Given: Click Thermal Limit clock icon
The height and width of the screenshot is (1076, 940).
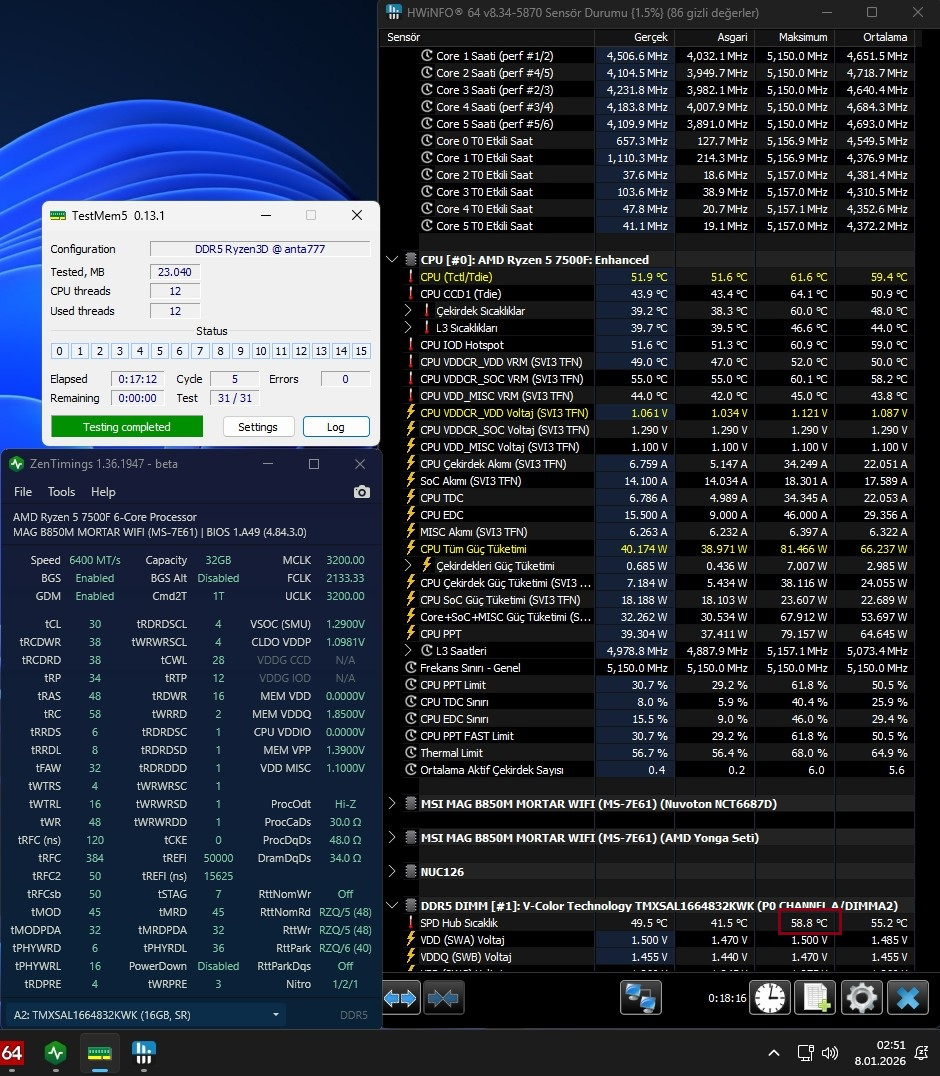Looking at the screenshot, I should coord(411,753).
